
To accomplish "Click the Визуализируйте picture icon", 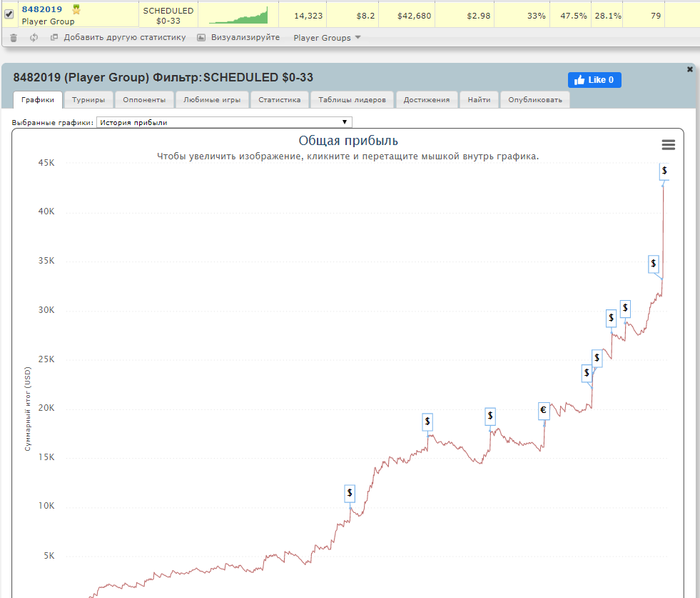I will click(x=201, y=37).
